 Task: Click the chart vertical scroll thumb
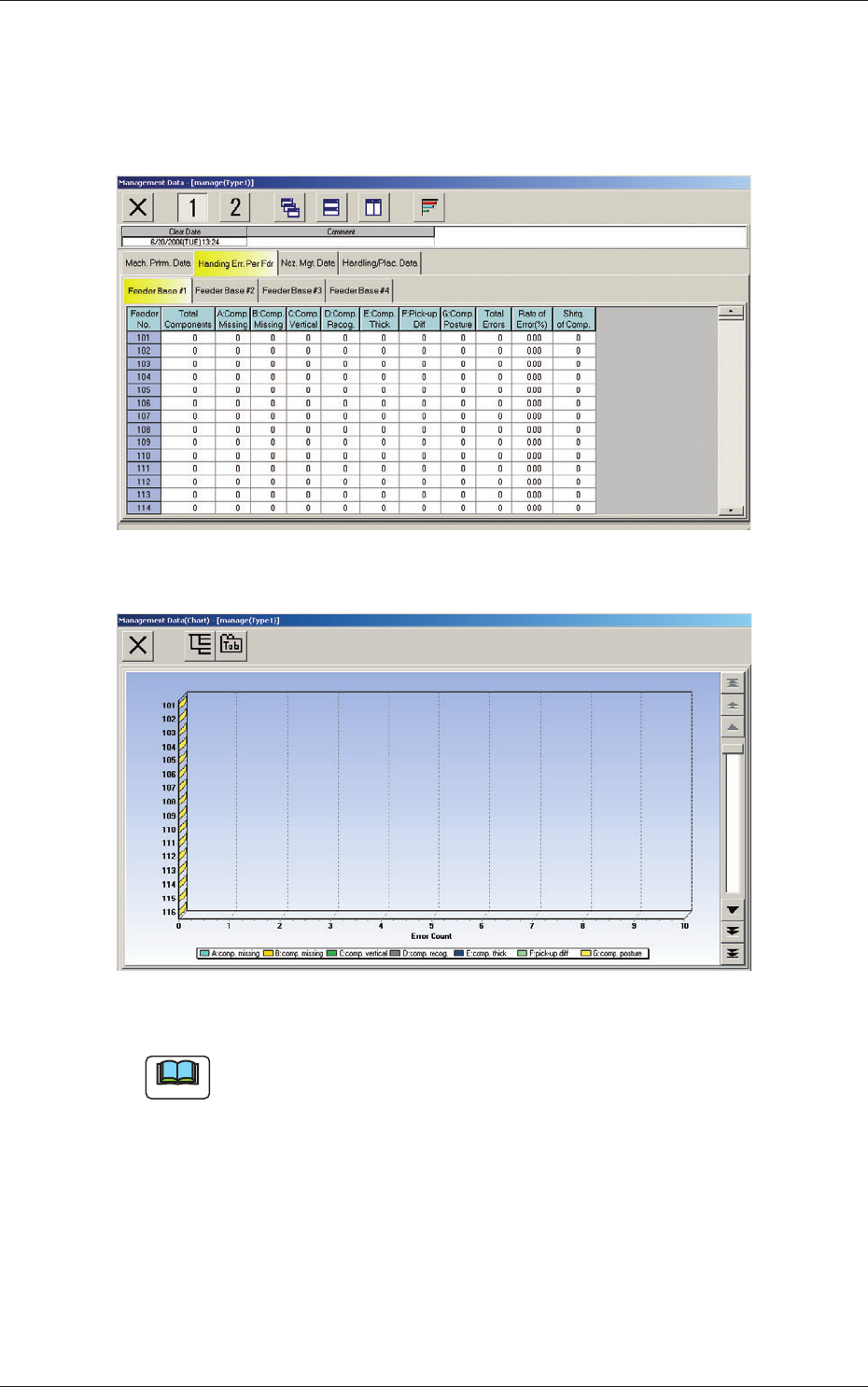(733, 749)
